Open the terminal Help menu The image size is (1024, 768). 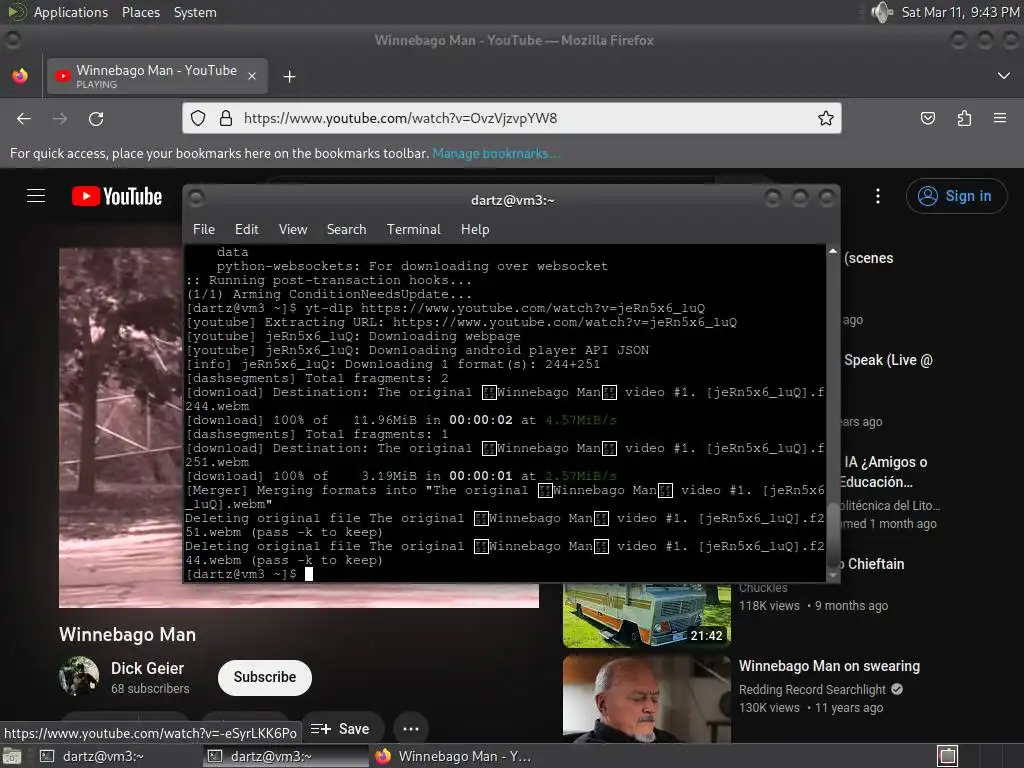(x=475, y=229)
